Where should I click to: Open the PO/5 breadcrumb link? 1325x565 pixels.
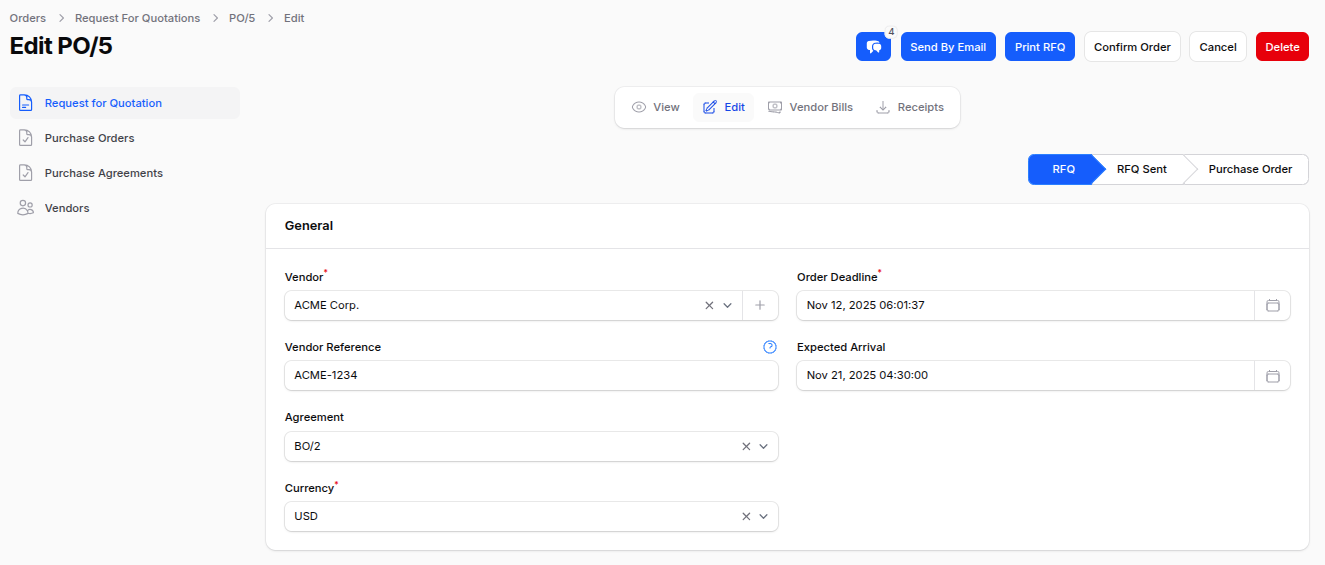242,18
